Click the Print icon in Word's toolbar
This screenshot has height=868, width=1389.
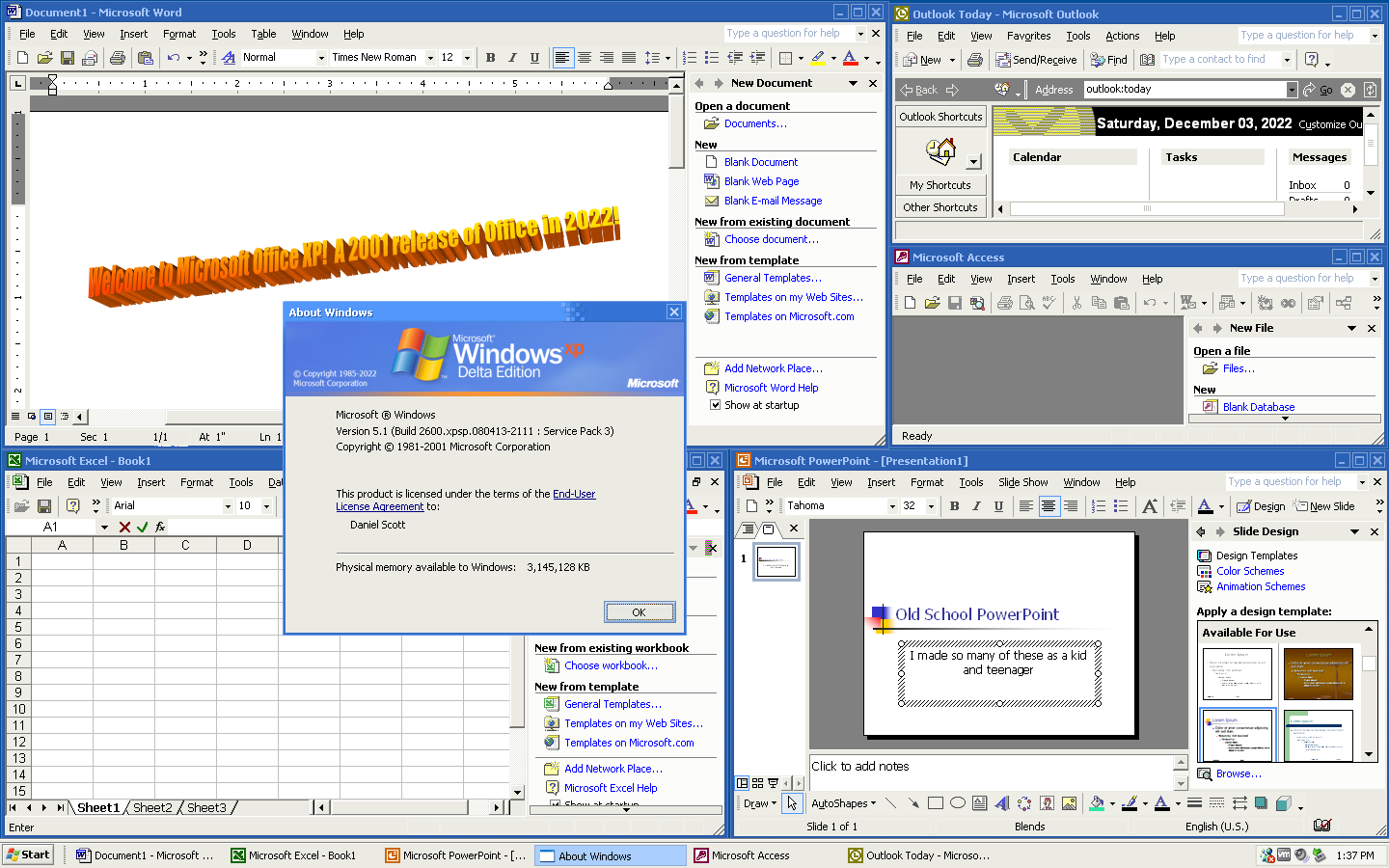(x=116, y=57)
